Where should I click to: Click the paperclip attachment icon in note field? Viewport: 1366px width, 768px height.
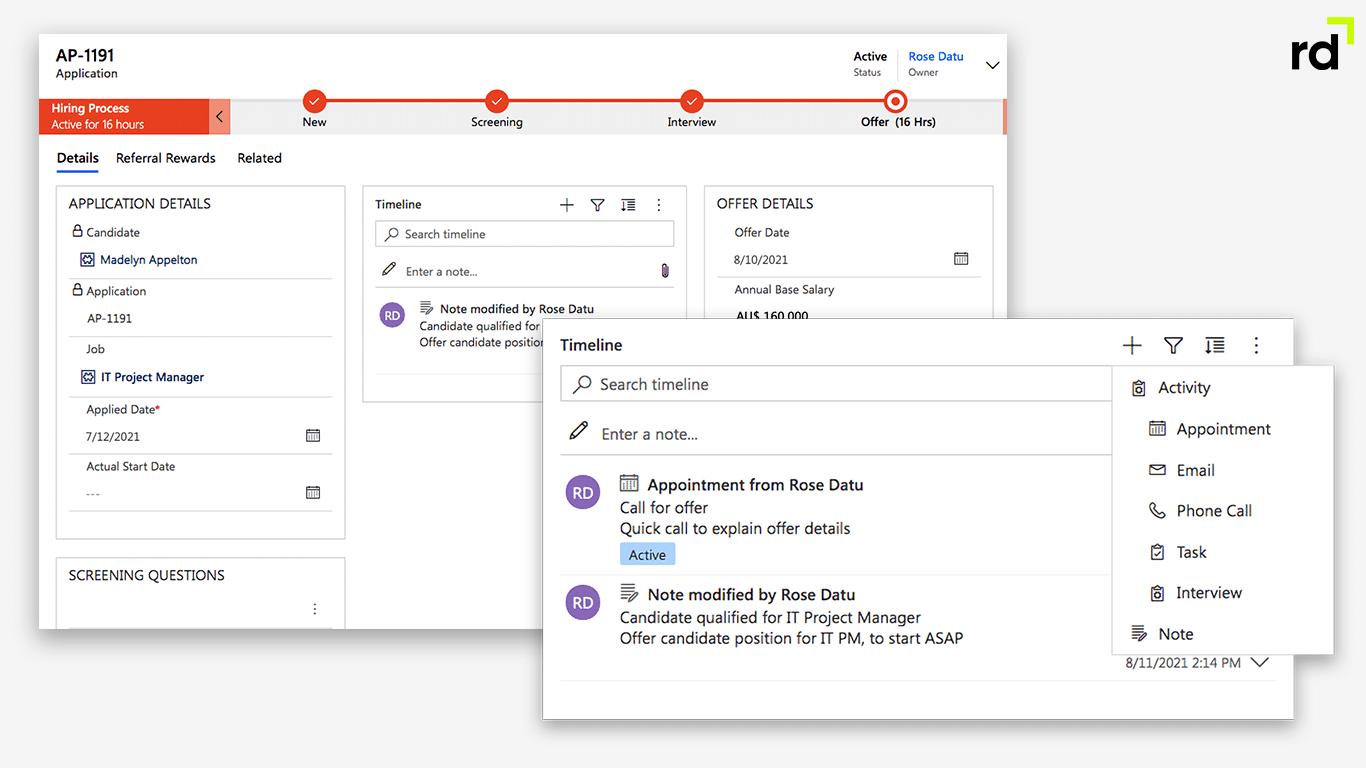pyautogui.click(x=665, y=271)
